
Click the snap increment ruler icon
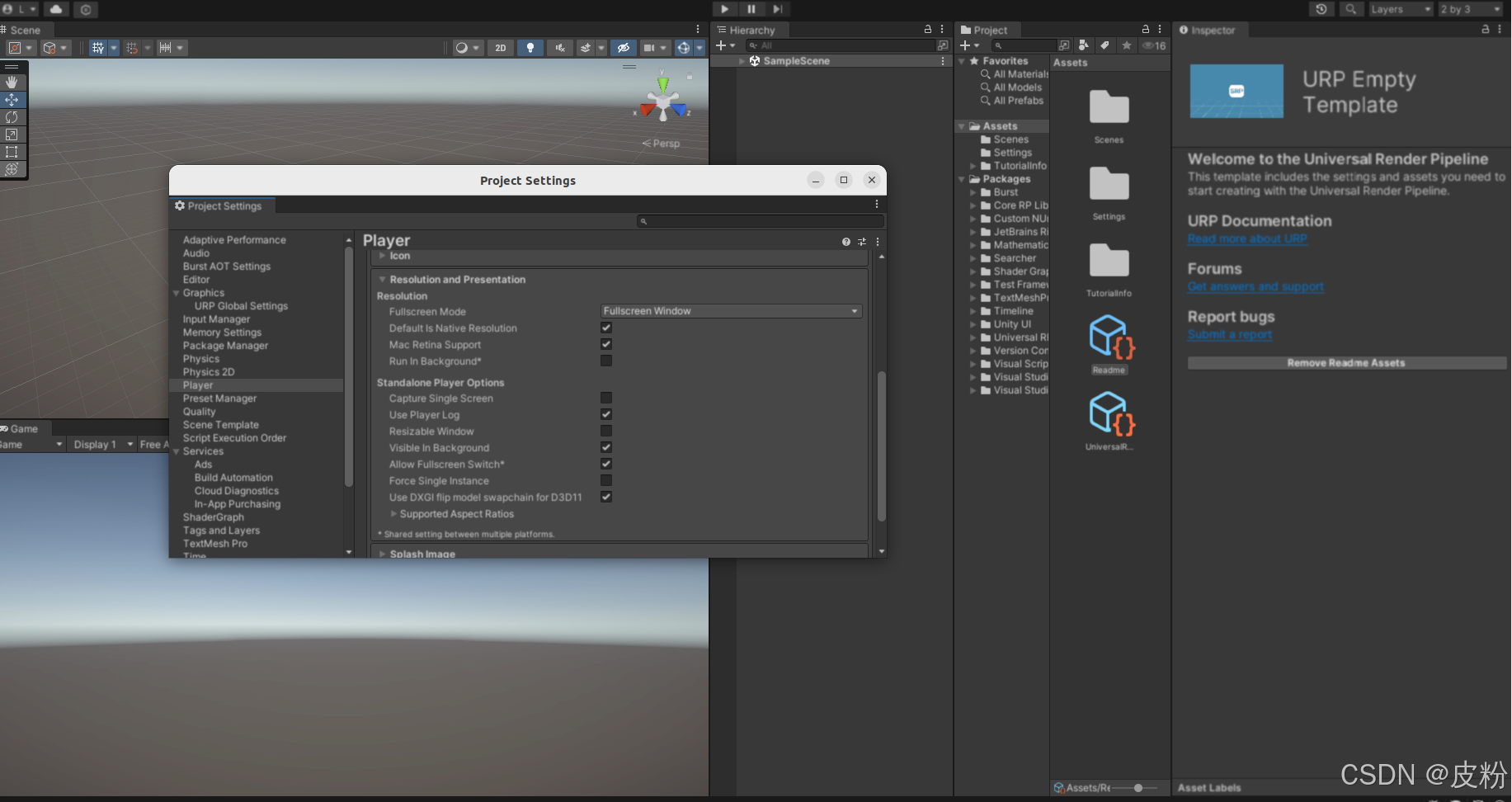pyautogui.click(x=165, y=48)
